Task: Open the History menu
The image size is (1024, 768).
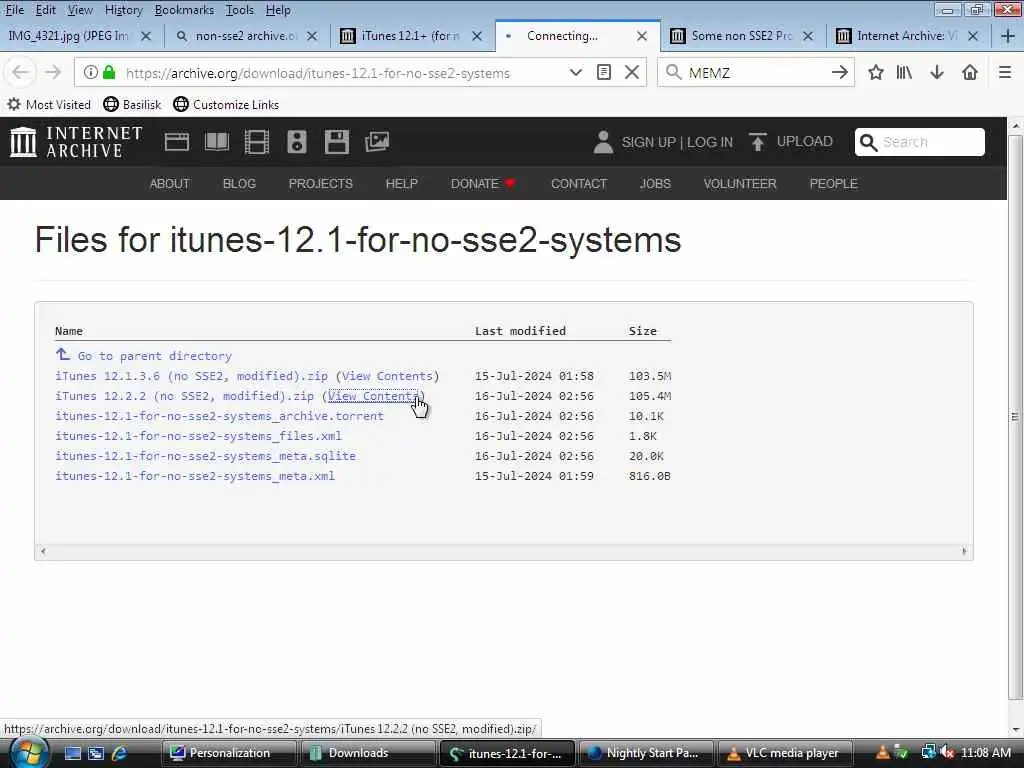Action: click(123, 10)
